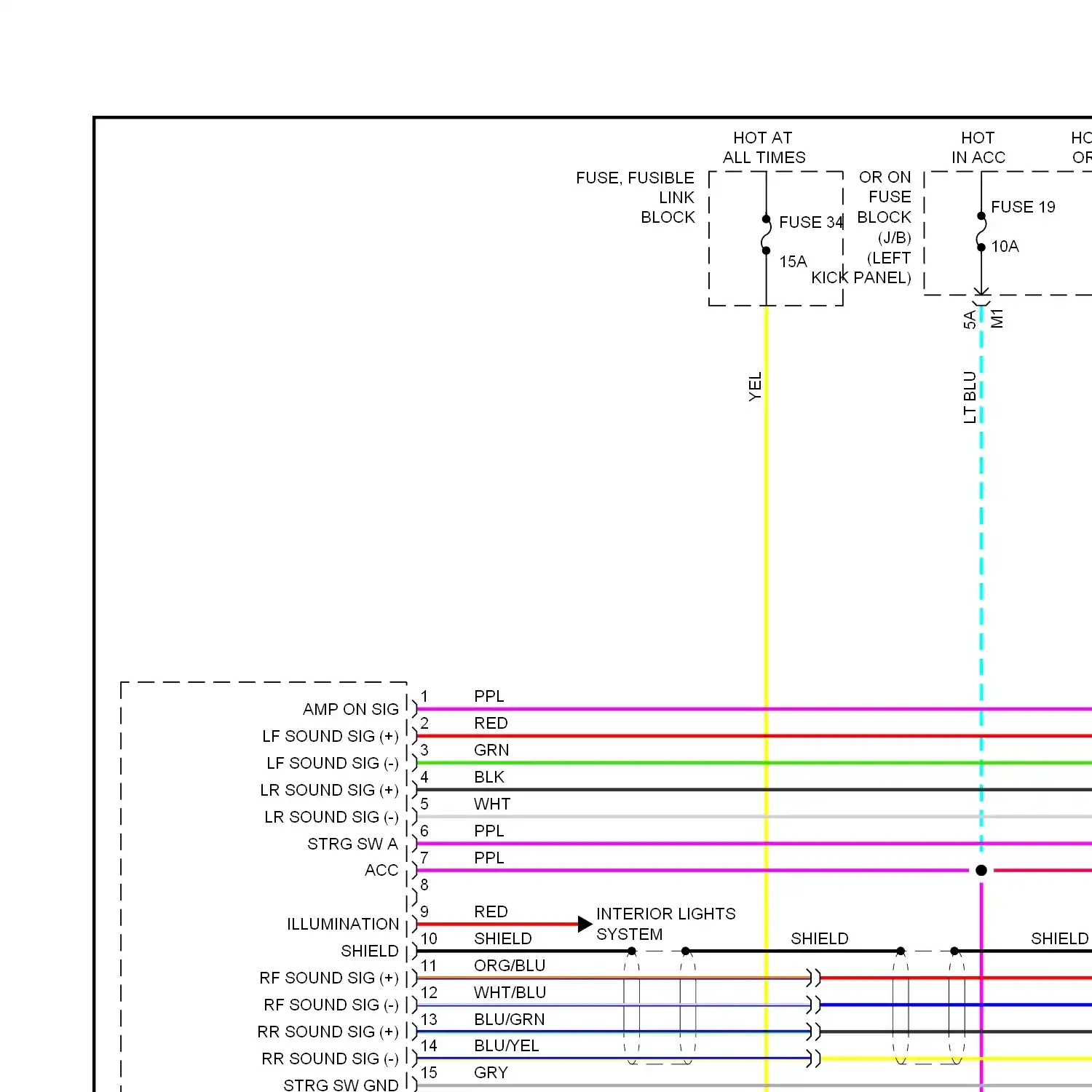Click the vertical 'LT BLU' wire label

point(969,397)
